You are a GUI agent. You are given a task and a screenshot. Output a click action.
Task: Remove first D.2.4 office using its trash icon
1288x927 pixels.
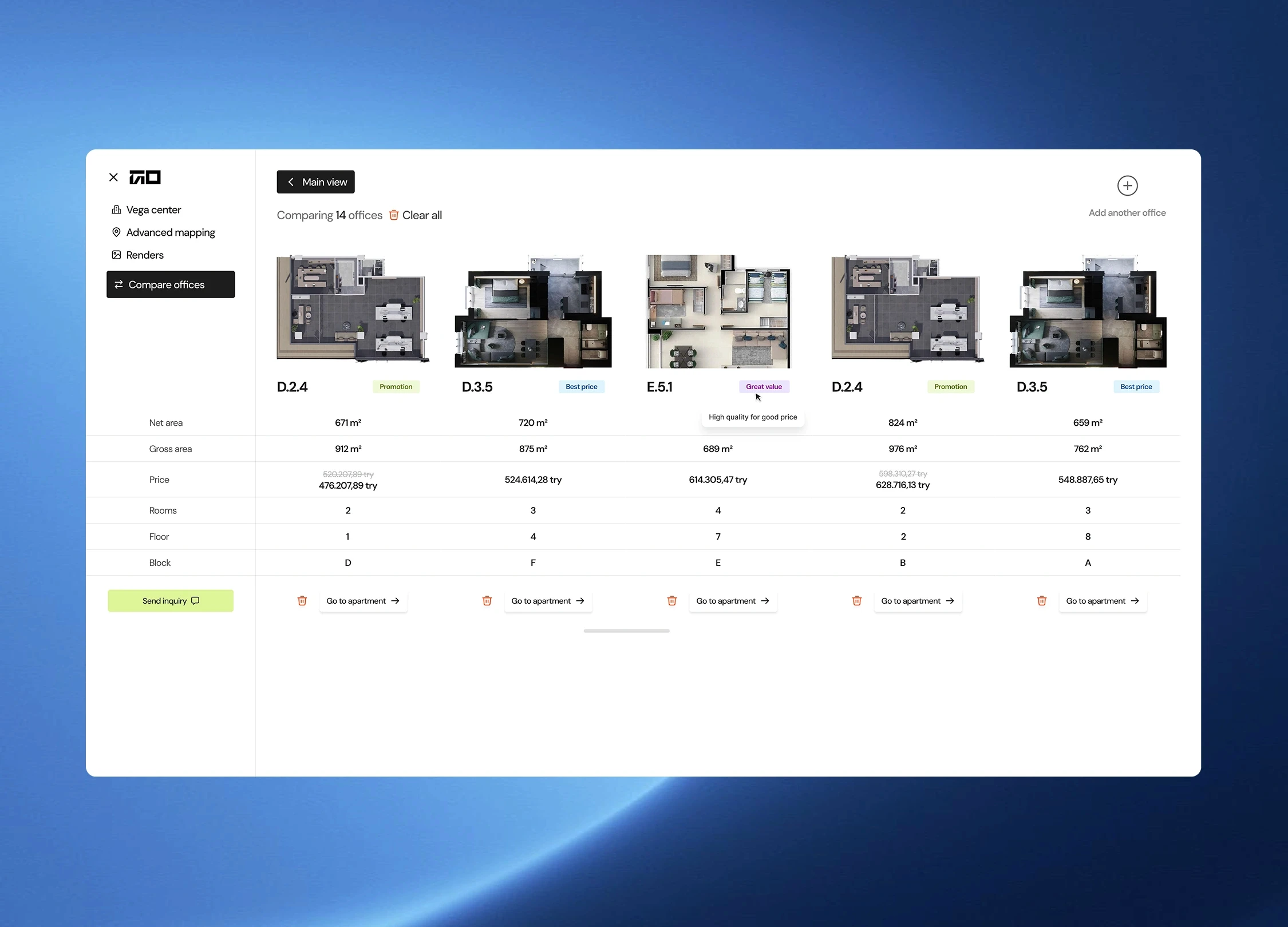click(x=302, y=601)
